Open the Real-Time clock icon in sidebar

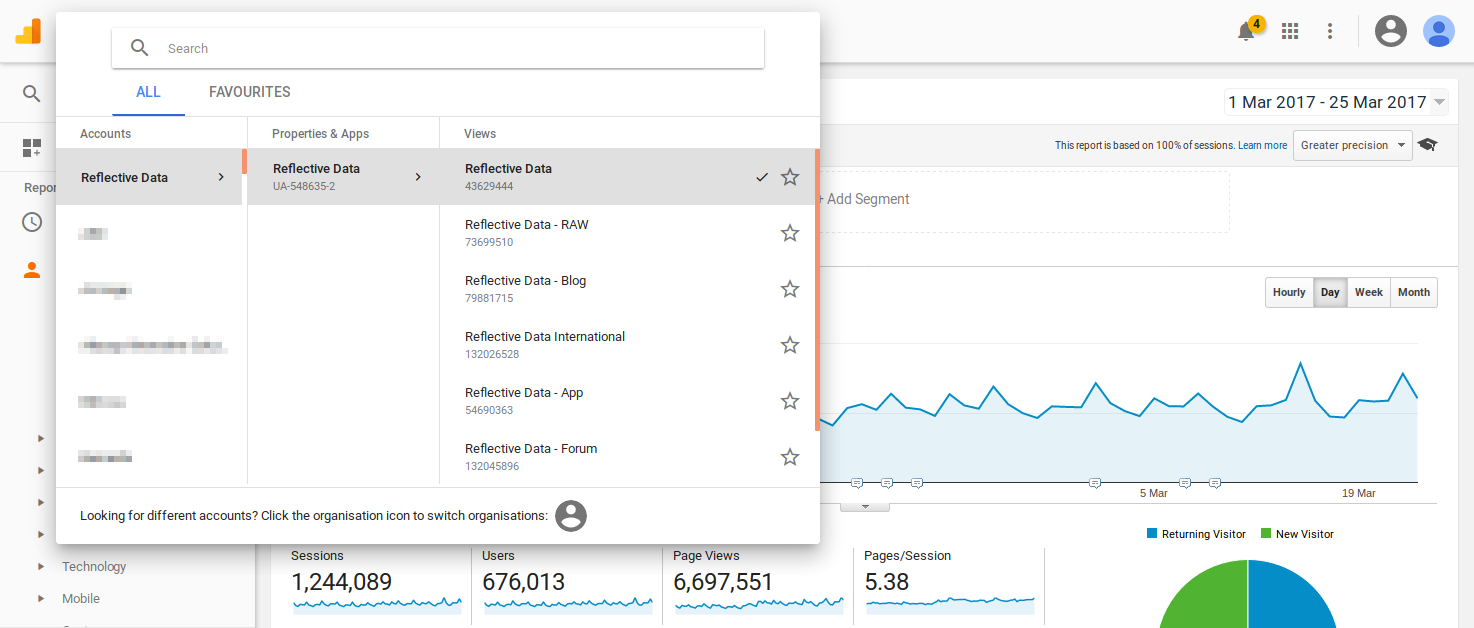click(x=32, y=222)
